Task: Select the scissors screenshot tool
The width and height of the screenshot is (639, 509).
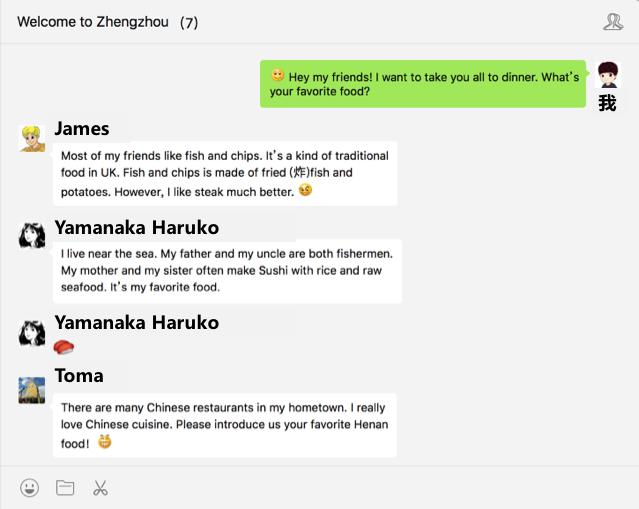Action: tap(100, 488)
